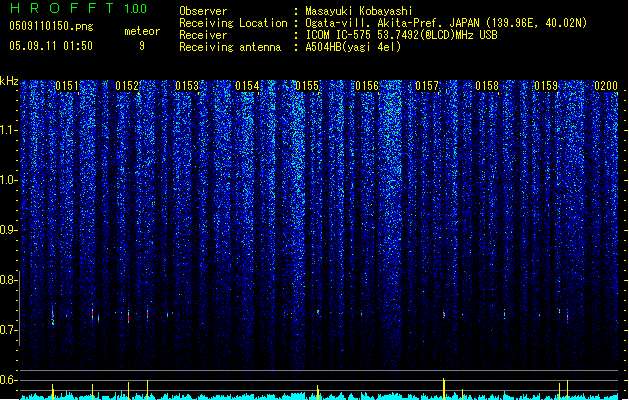The width and height of the screenshot is (629, 400).
Task: Click the 0159 time label
Action: point(546,86)
